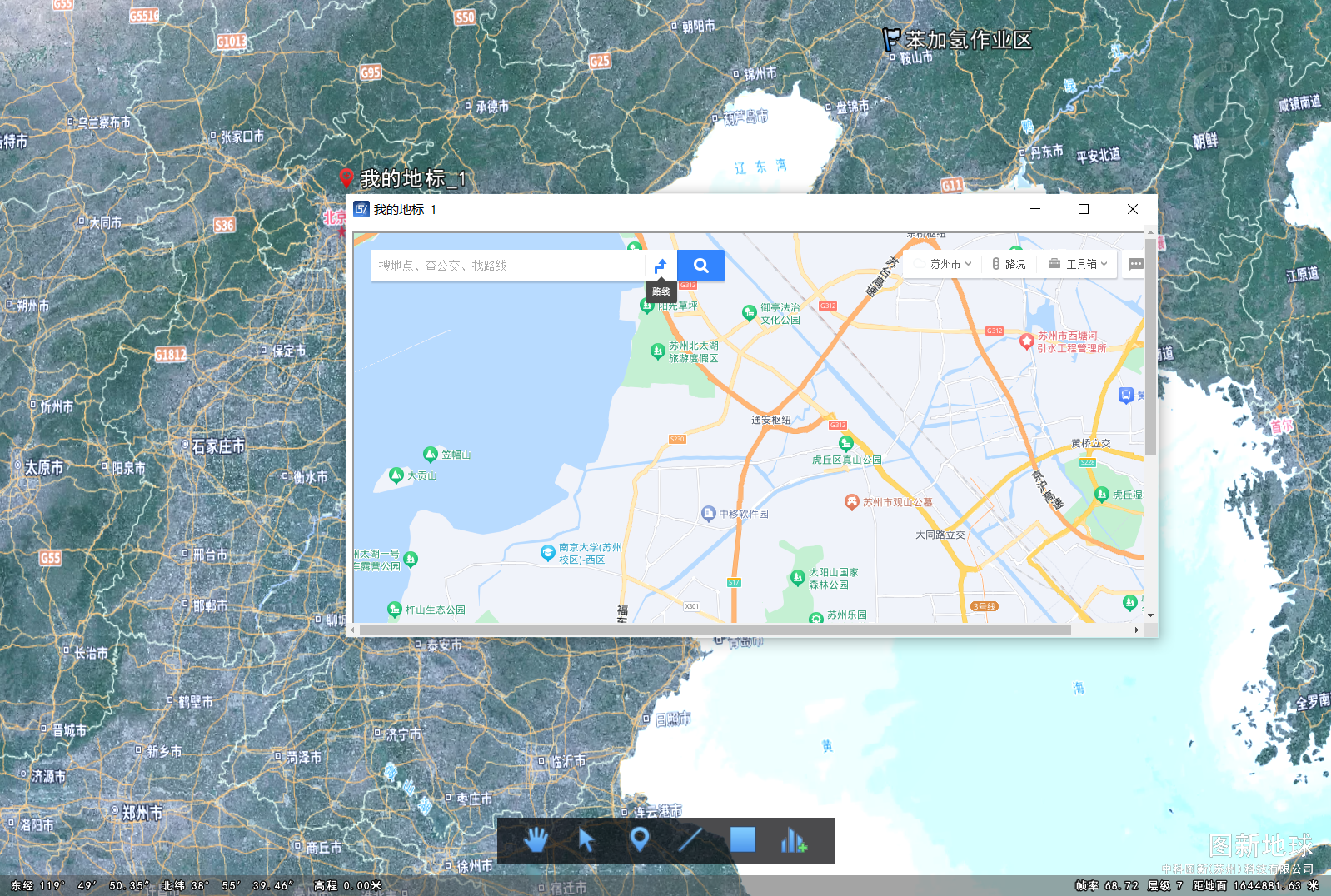Viewport: 1331px width, 896px height.
Task: Expand the 工具箱 toolbox dropdown
Action: point(1079,264)
